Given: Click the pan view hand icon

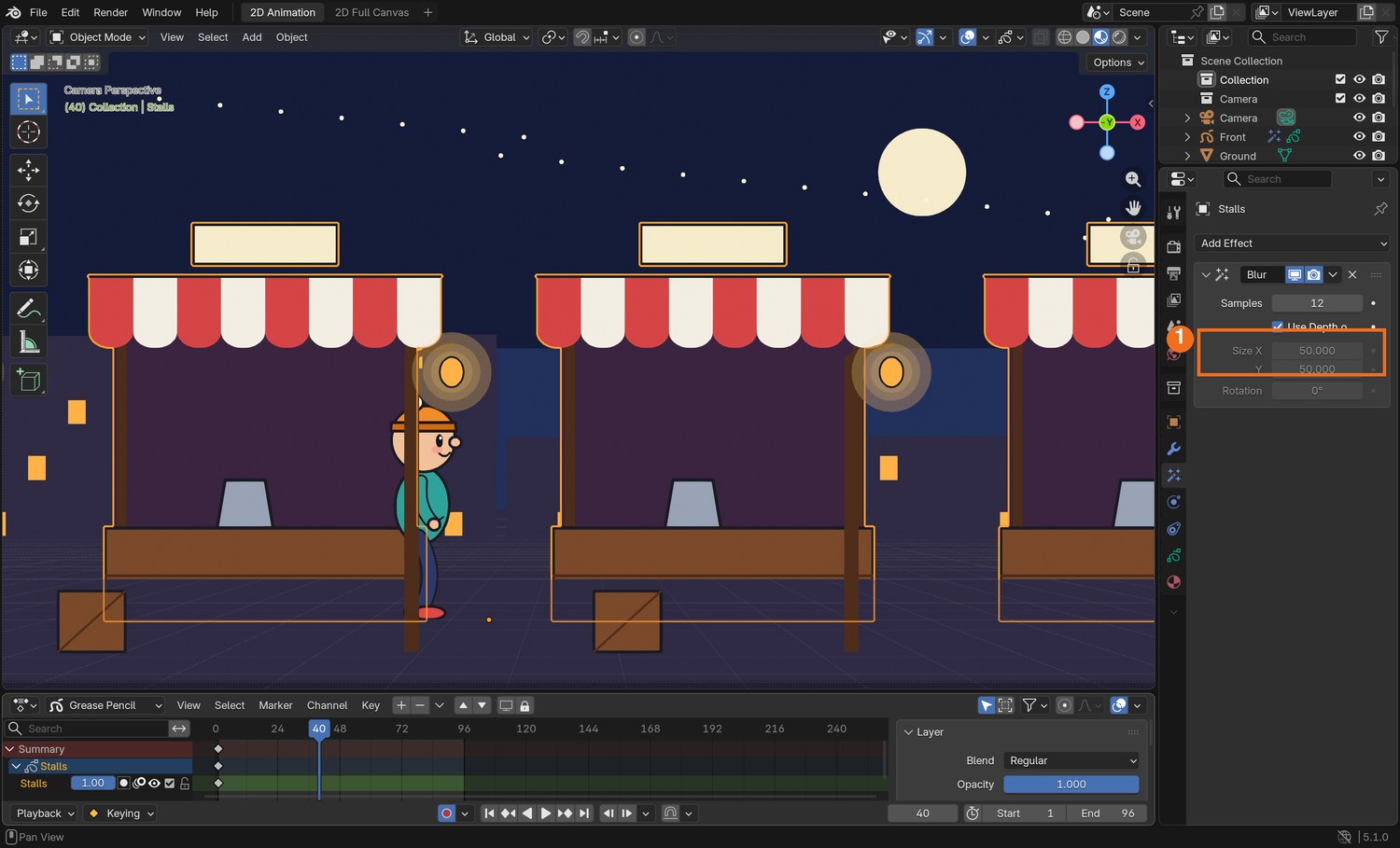Looking at the screenshot, I should pyautogui.click(x=1133, y=207).
